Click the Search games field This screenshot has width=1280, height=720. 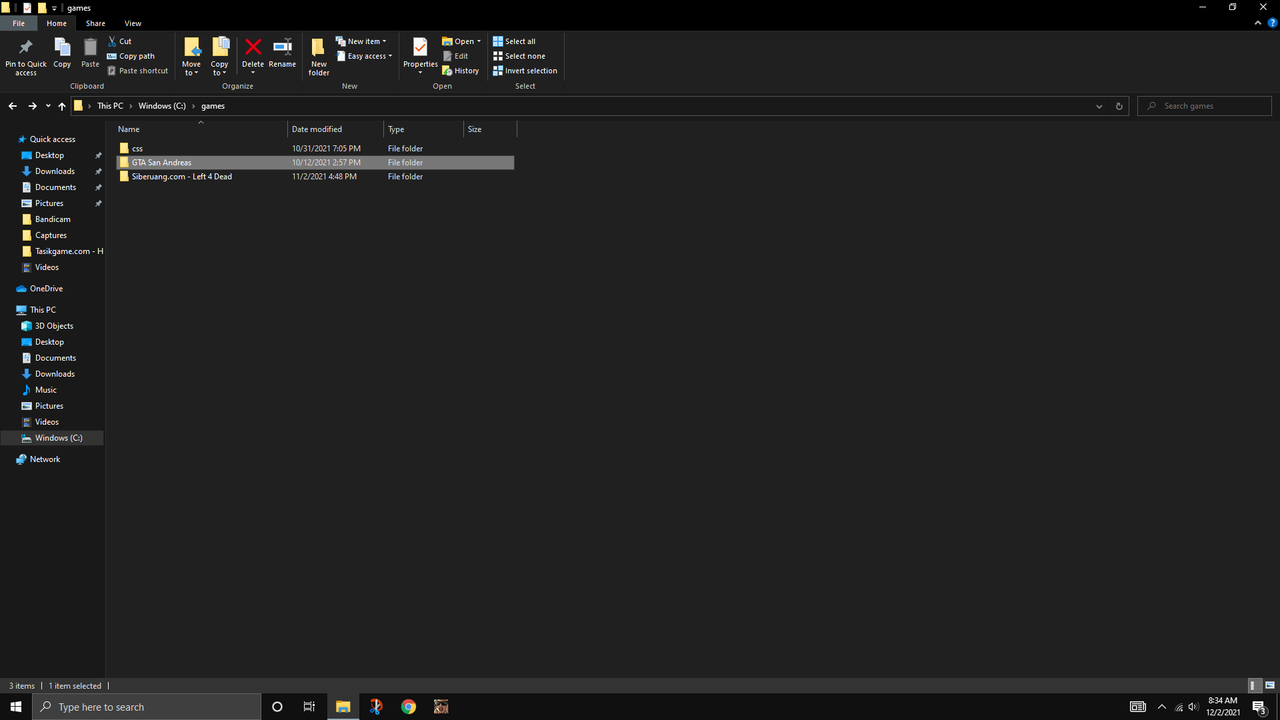click(x=1205, y=106)
